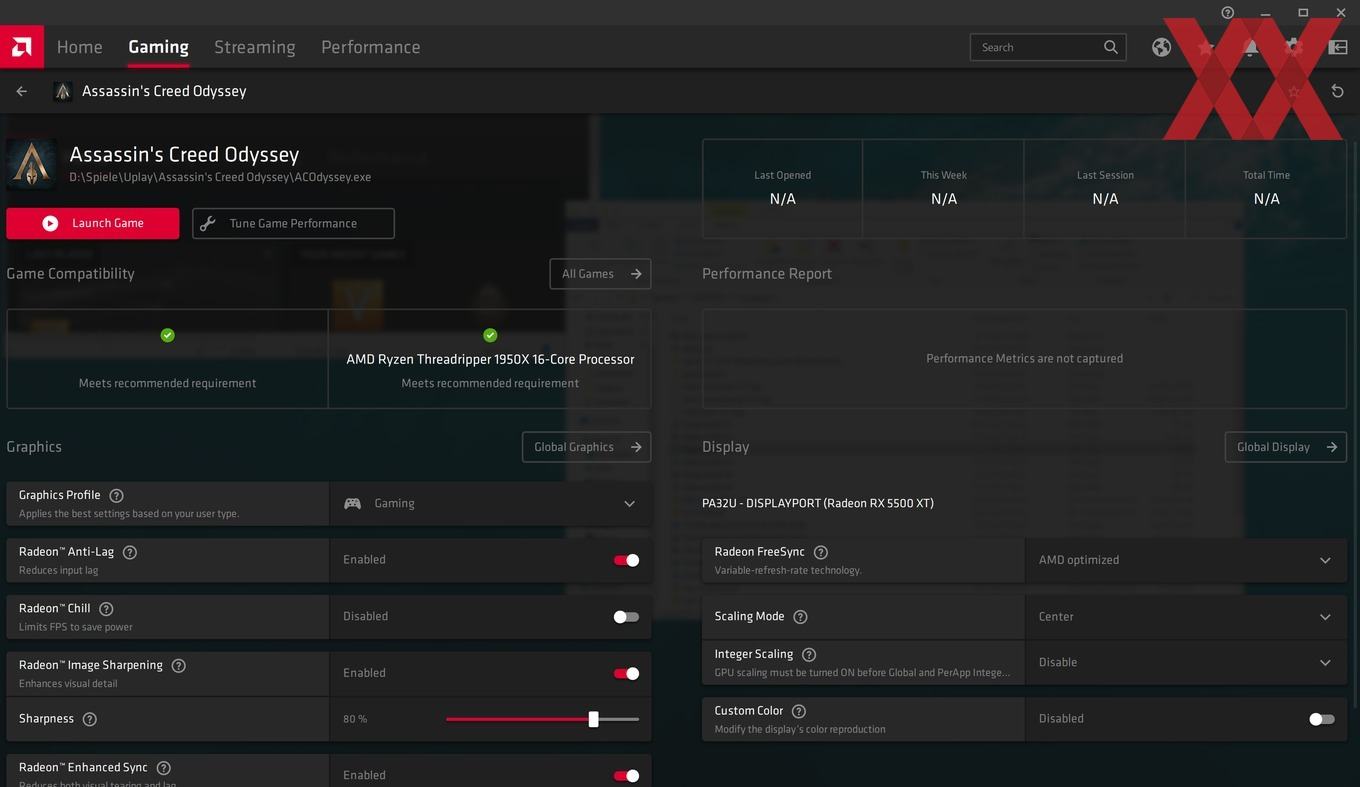Click help icon next to Graphics Profile
1360x787 pixels.
click(116, 496)
